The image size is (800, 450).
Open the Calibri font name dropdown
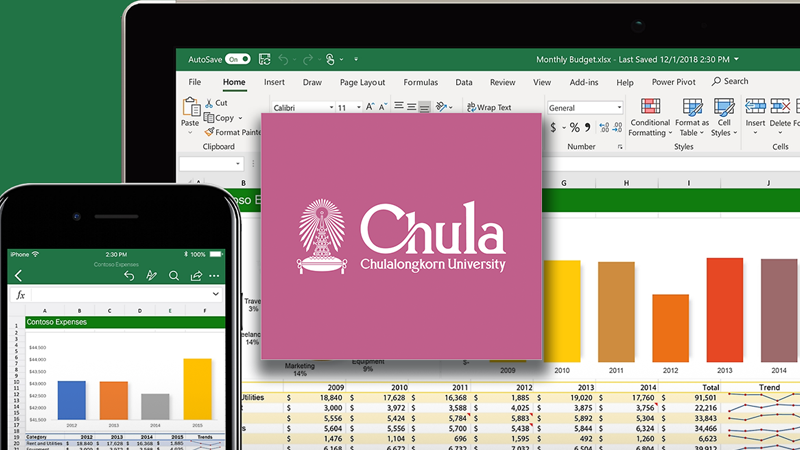(331, 108)
